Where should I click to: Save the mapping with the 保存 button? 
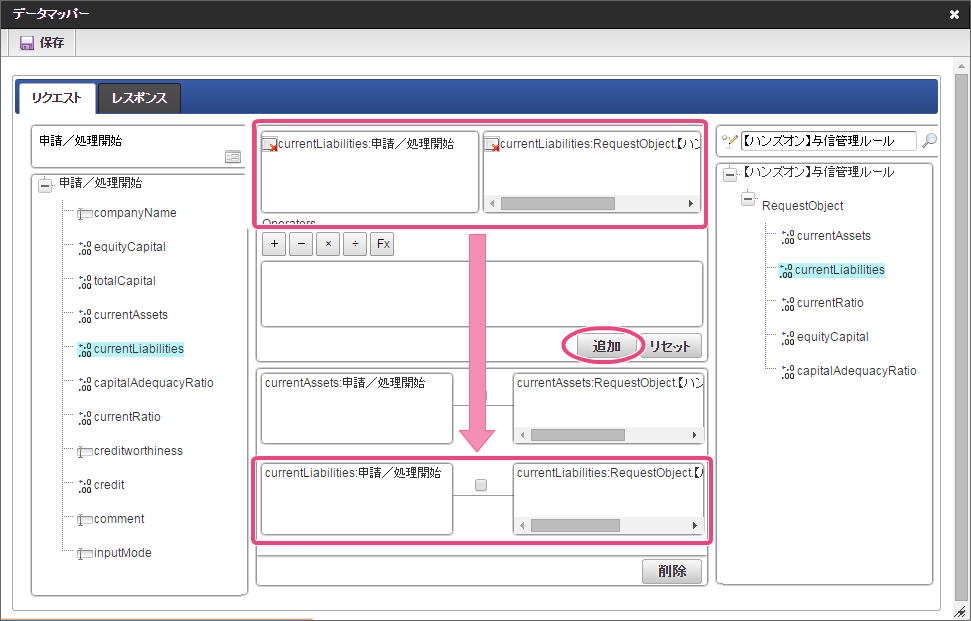pos(41,43)
